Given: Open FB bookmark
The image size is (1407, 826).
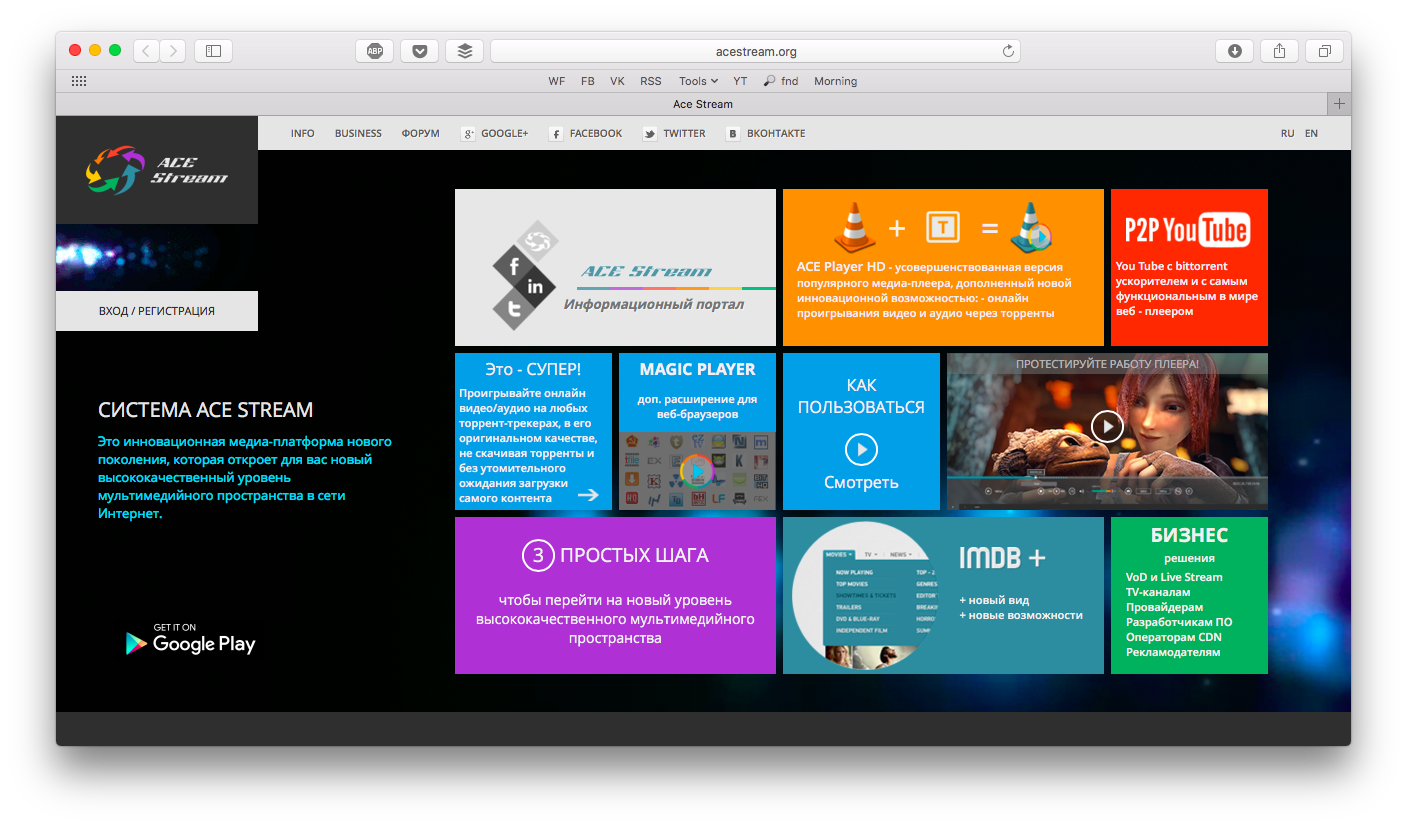Looking at the screenshot, I should 588,81.
